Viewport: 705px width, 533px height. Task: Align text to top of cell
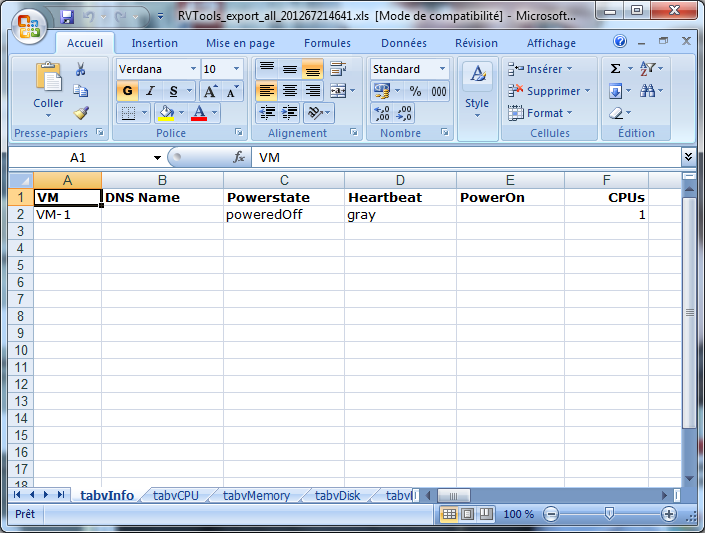coord(267,69)
